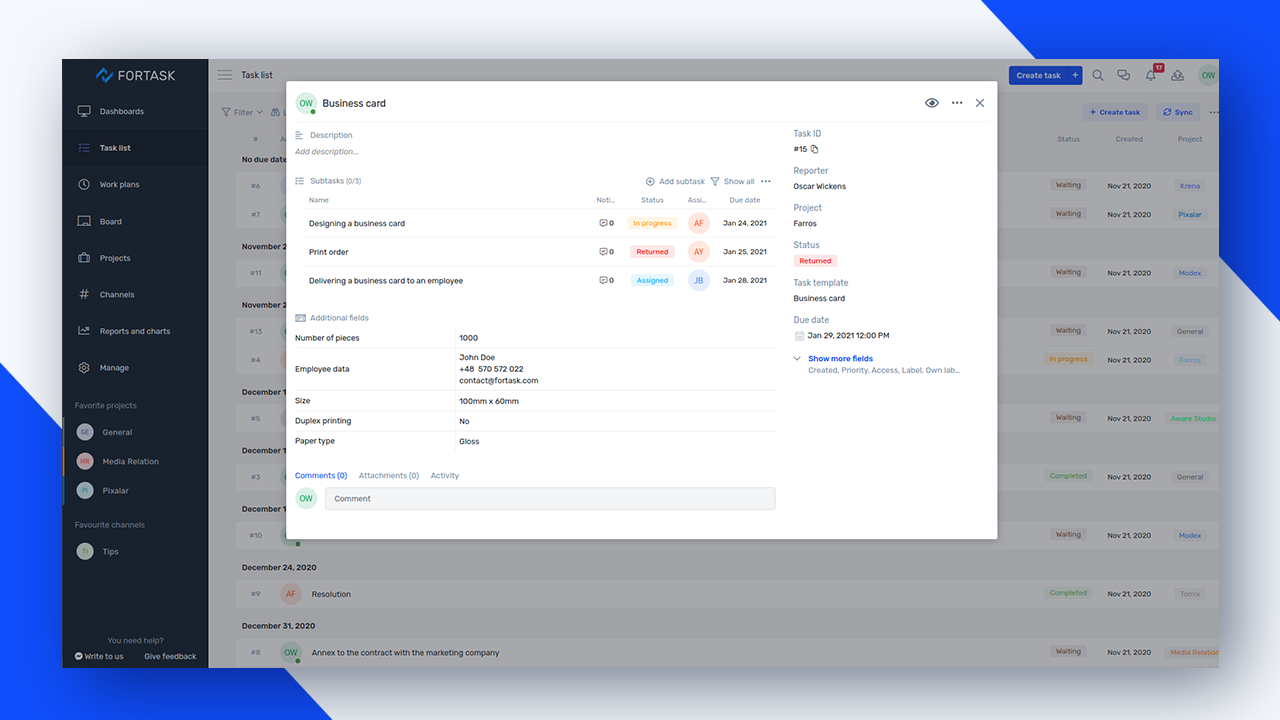Click the due date calendar icon
This screenshot has height=720, width=1280.
pos(799,336)
